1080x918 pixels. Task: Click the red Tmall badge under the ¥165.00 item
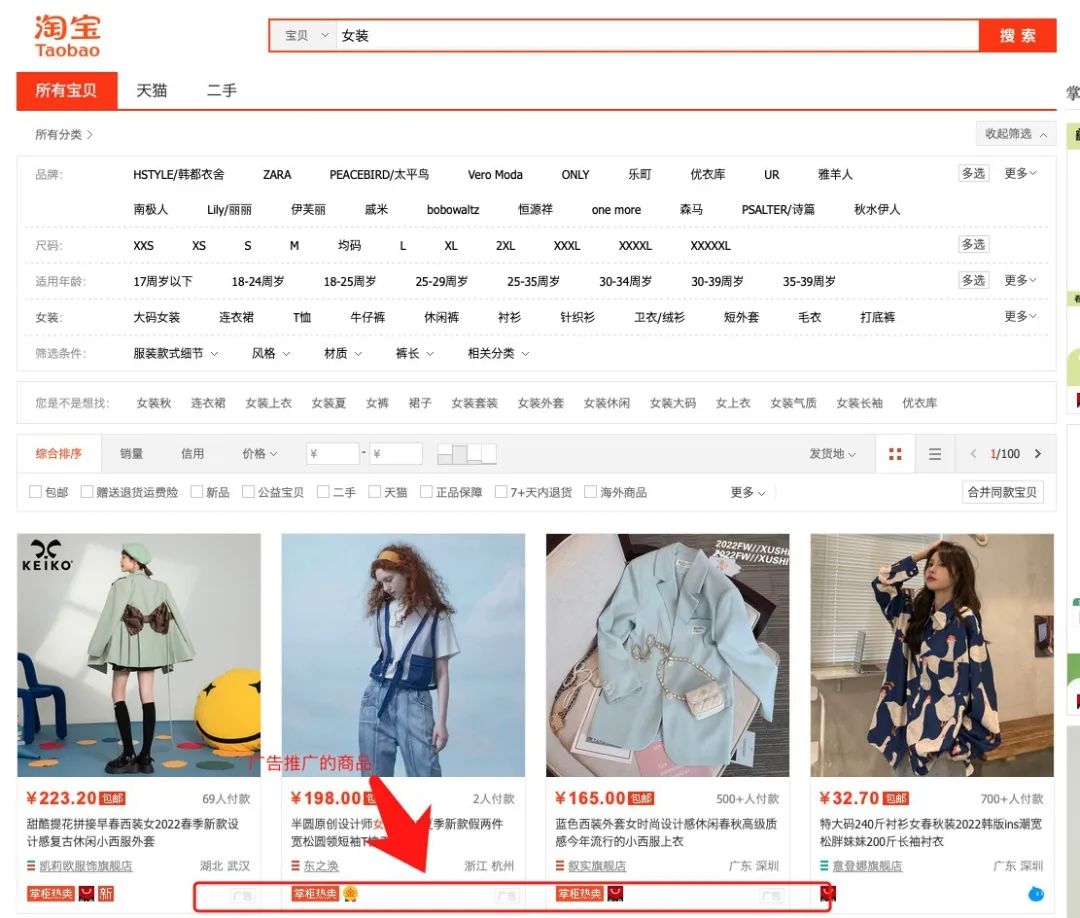pos(615,894)
